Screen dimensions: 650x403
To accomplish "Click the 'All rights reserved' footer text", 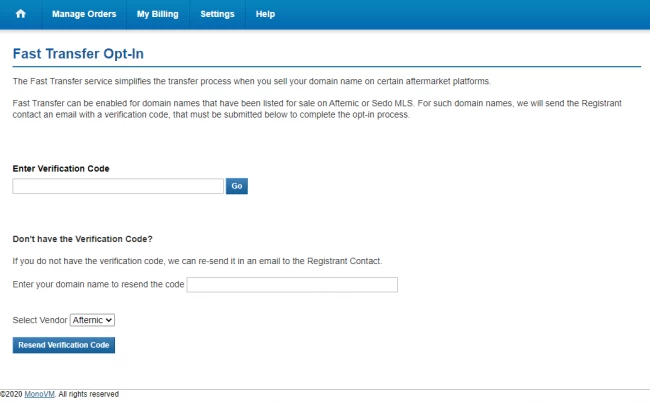I will coord(88,394).
